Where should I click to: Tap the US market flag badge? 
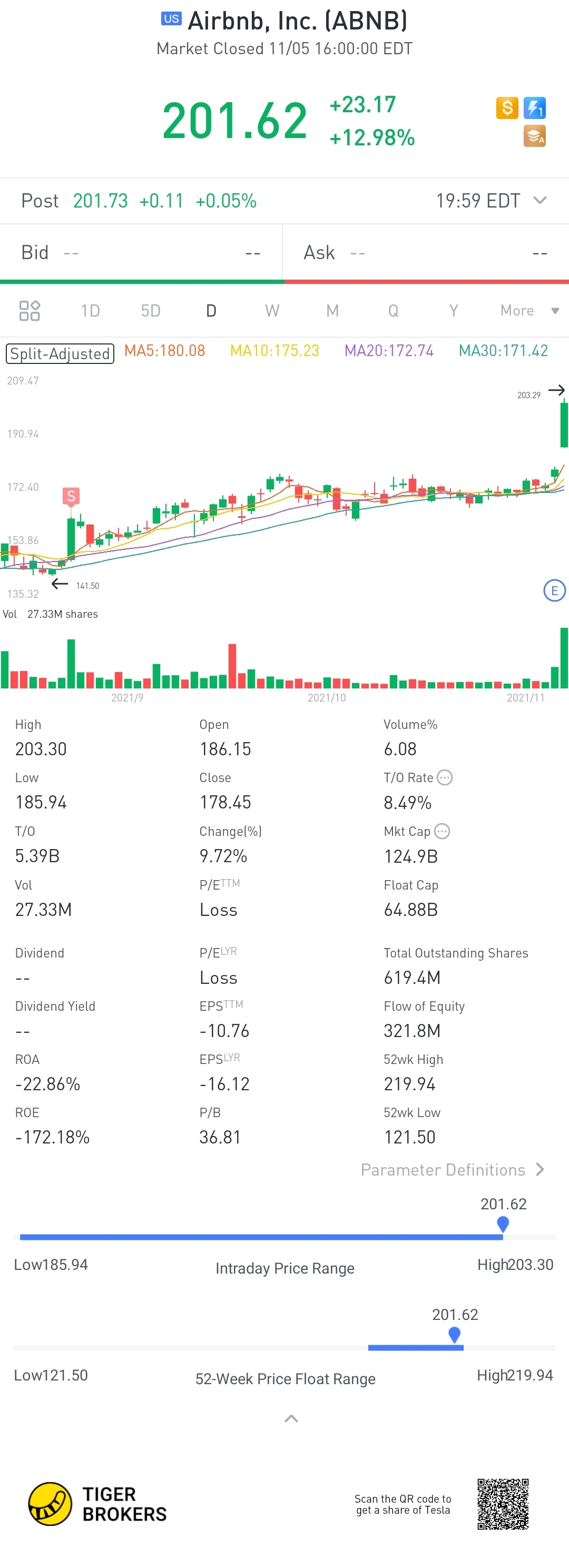172,19
